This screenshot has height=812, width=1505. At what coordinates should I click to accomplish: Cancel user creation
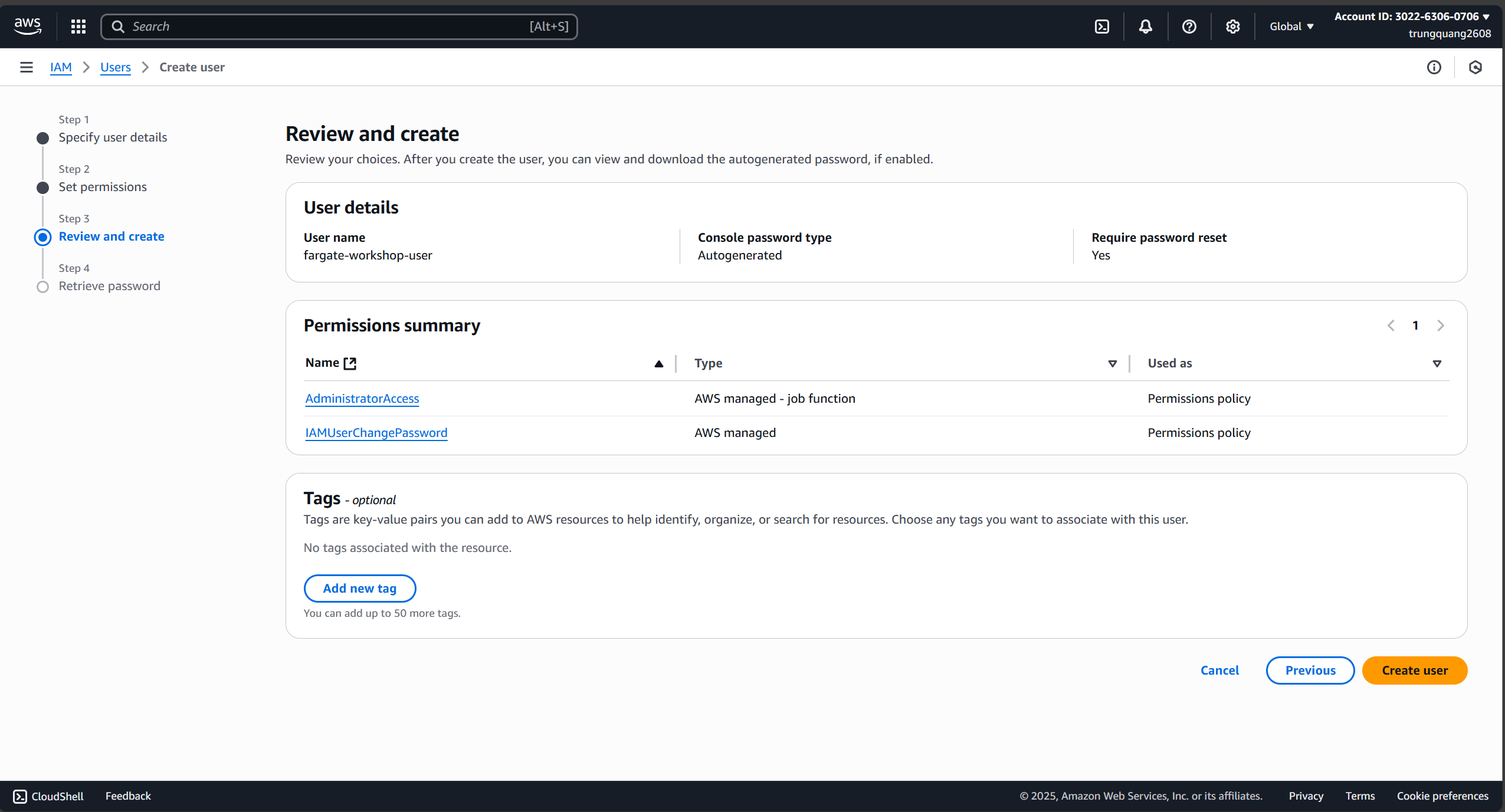coord(1219,670)
